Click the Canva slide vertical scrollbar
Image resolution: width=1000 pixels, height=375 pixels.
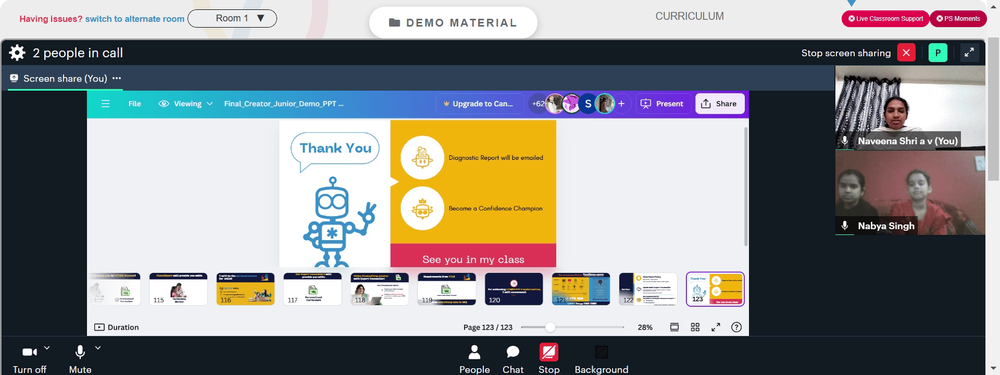point(745,186)
